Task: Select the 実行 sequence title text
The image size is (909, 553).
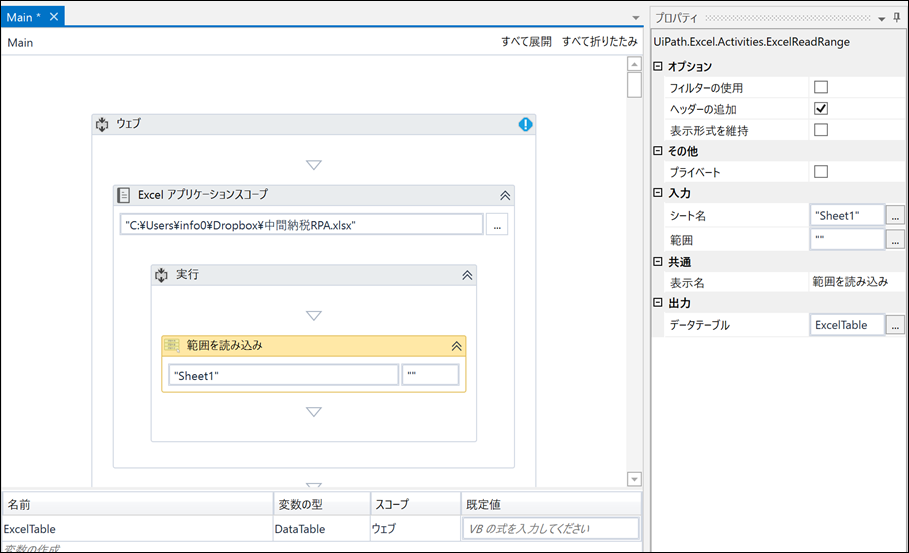Action: (x=187, y=274)
